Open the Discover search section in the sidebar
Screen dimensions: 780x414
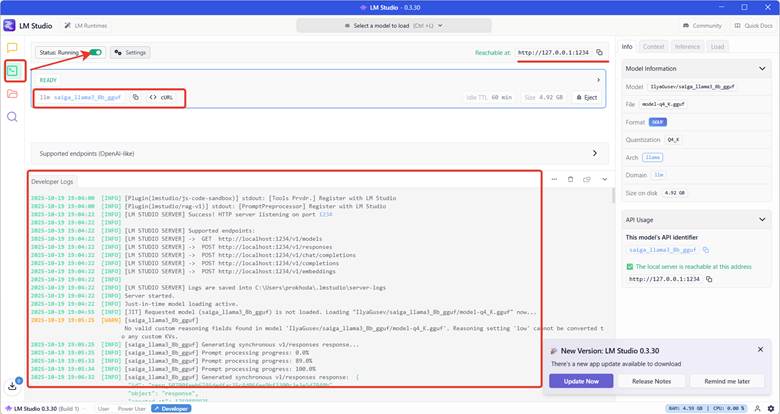click(12, 116)
